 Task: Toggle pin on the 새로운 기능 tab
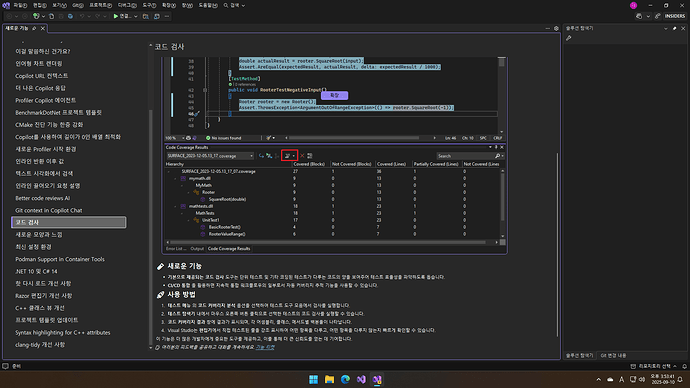click(x=34, y=28)
